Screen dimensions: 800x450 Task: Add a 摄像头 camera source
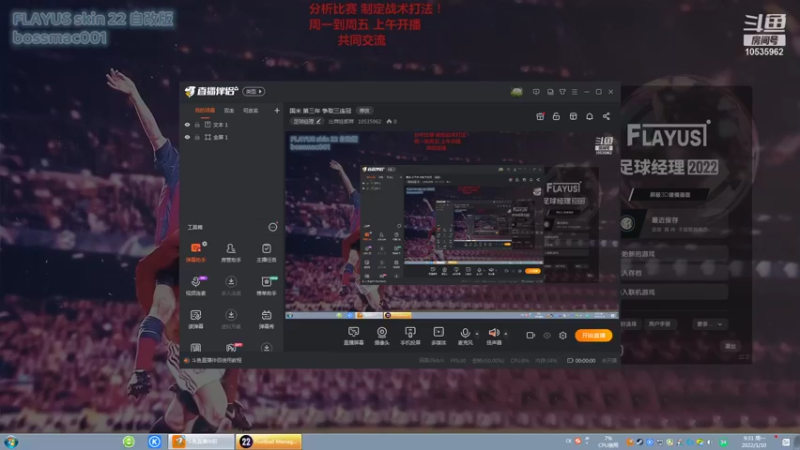[382, 336]
